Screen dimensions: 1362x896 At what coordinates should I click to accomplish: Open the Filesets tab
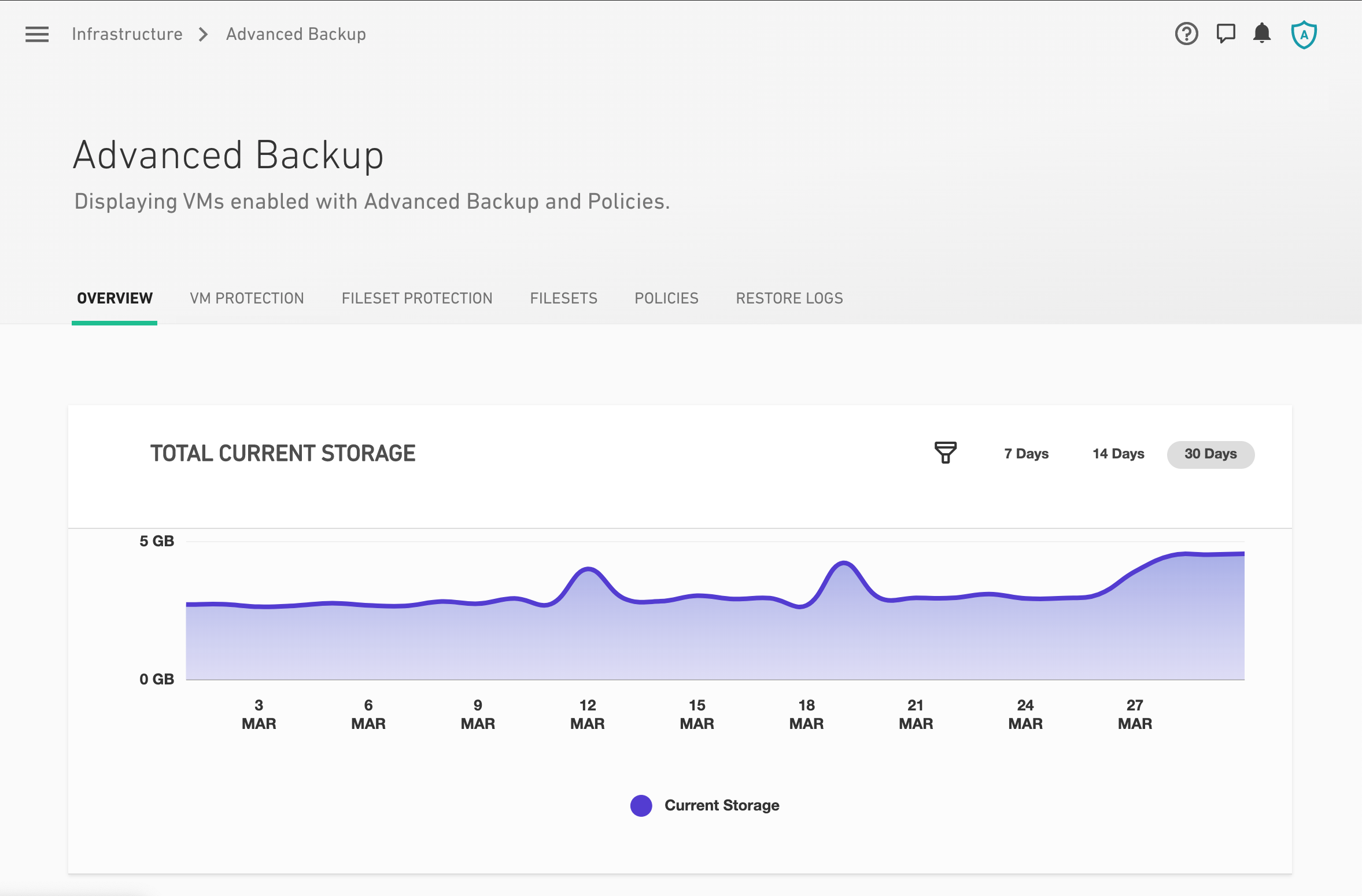coord(563,298)
